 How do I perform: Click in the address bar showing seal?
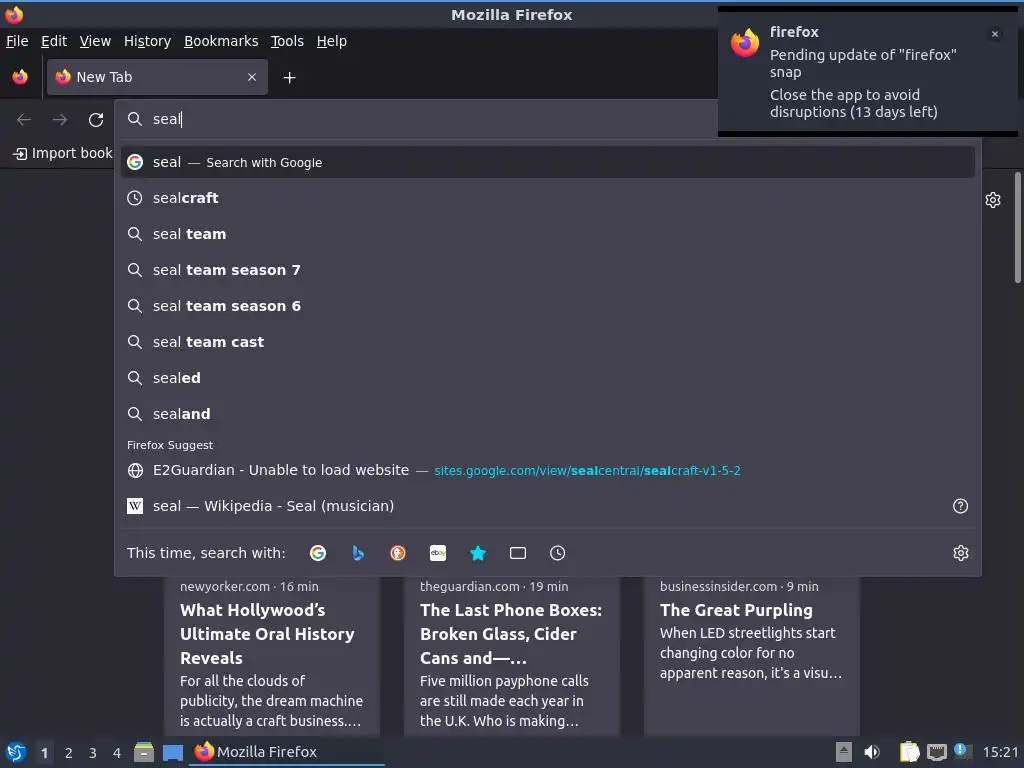[418, 119]
